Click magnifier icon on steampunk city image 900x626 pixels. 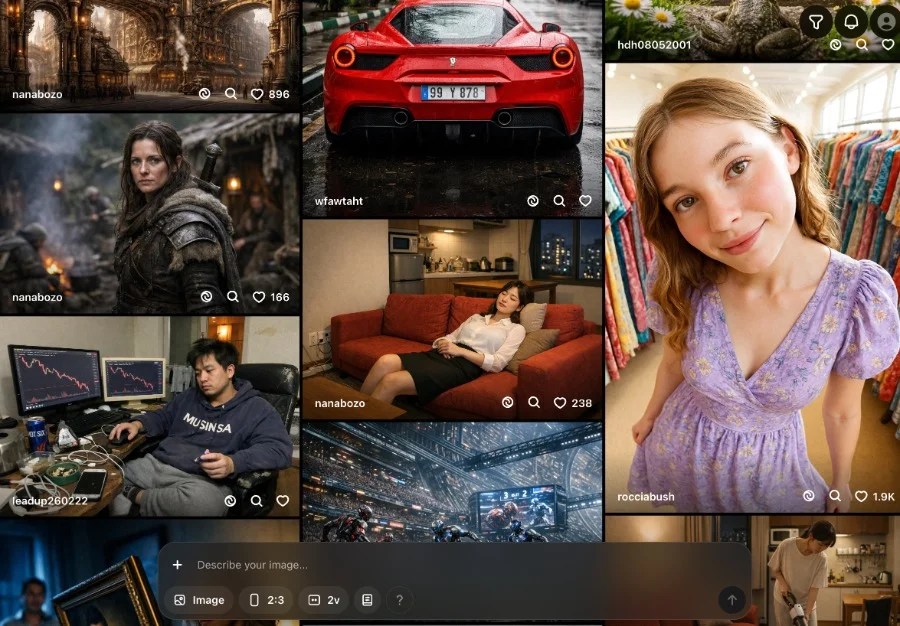(x=231, y=94)
